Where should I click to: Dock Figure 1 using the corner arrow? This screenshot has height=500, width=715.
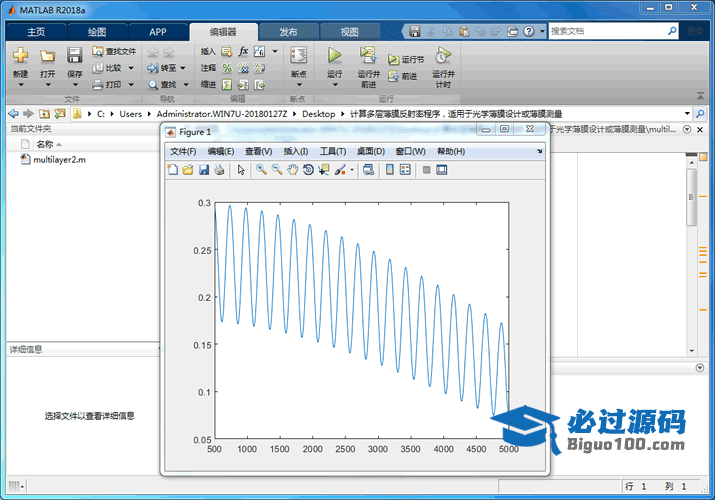point(539,151)
